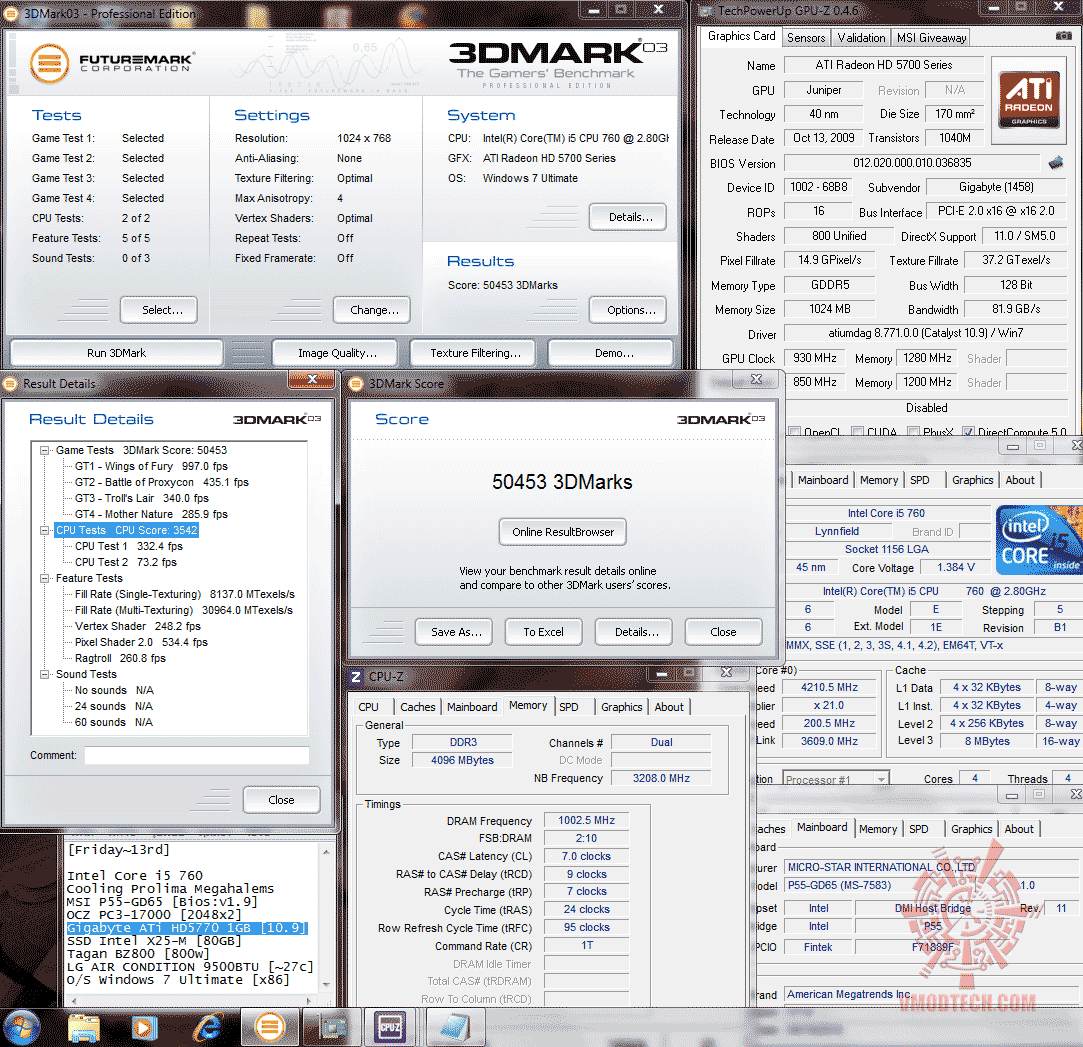Switch to the Caches tab in CPU-Z
The image size is (1083, 1047).
[418, 707]
